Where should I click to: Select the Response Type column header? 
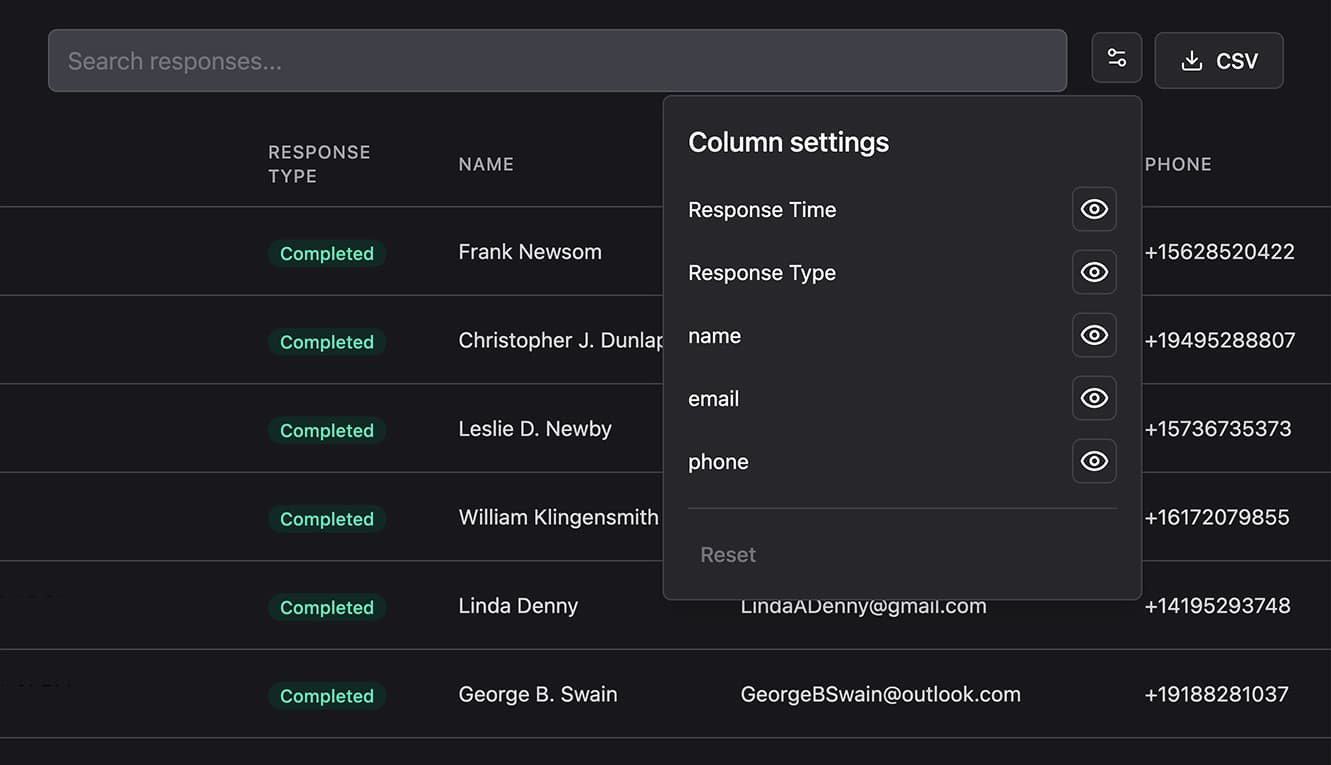pyautogui.click(x=319, y=163)
